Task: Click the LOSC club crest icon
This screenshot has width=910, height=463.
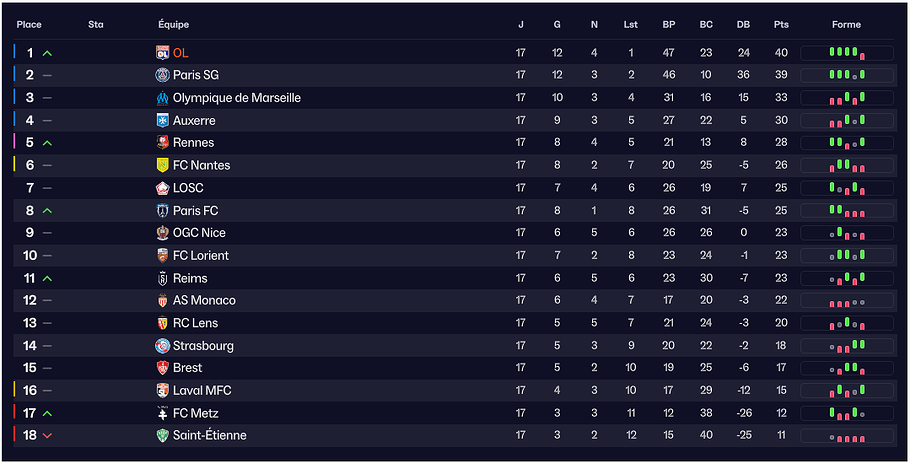Action: [x=162, y=188]
